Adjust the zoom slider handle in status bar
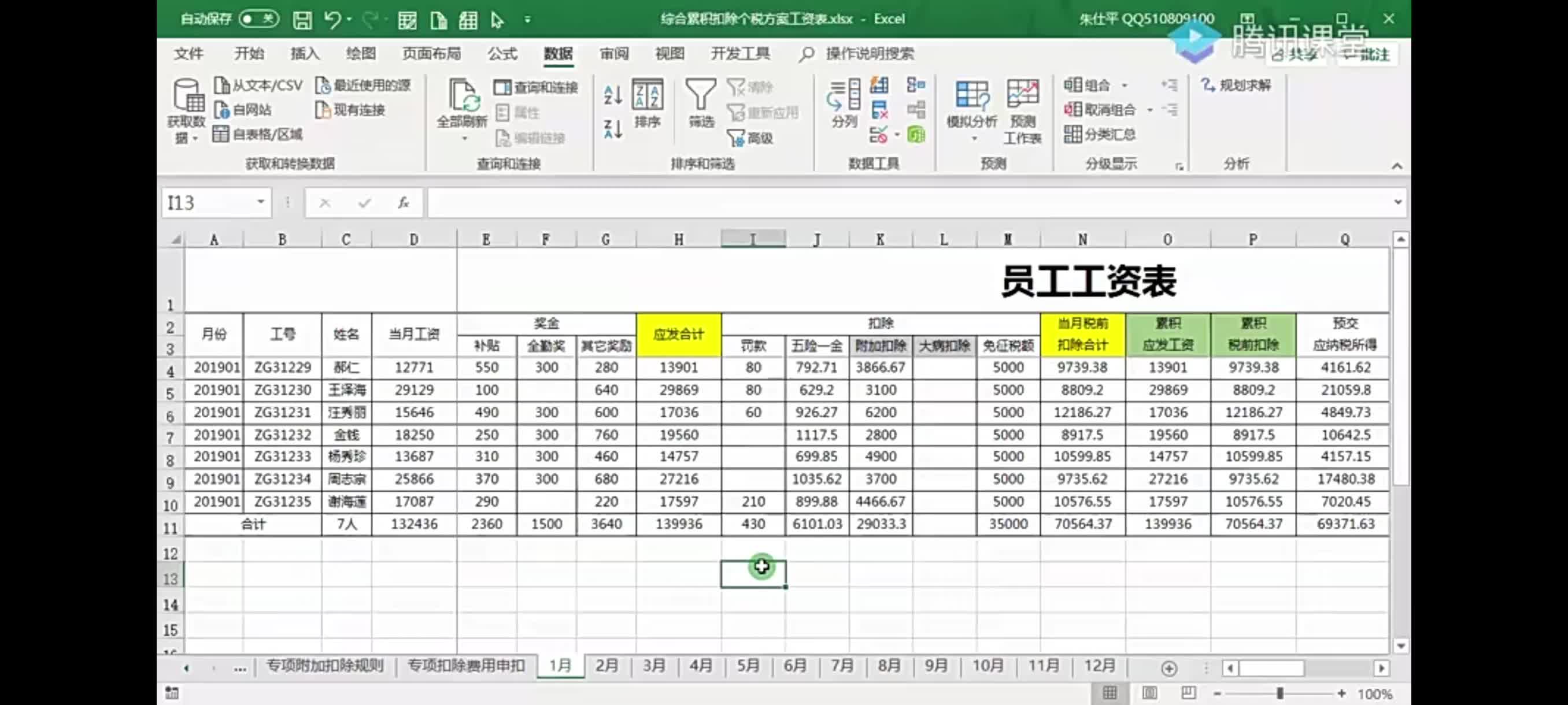Image resolution: width=1568 pixels, height=705 pixels. [1279, 693]
